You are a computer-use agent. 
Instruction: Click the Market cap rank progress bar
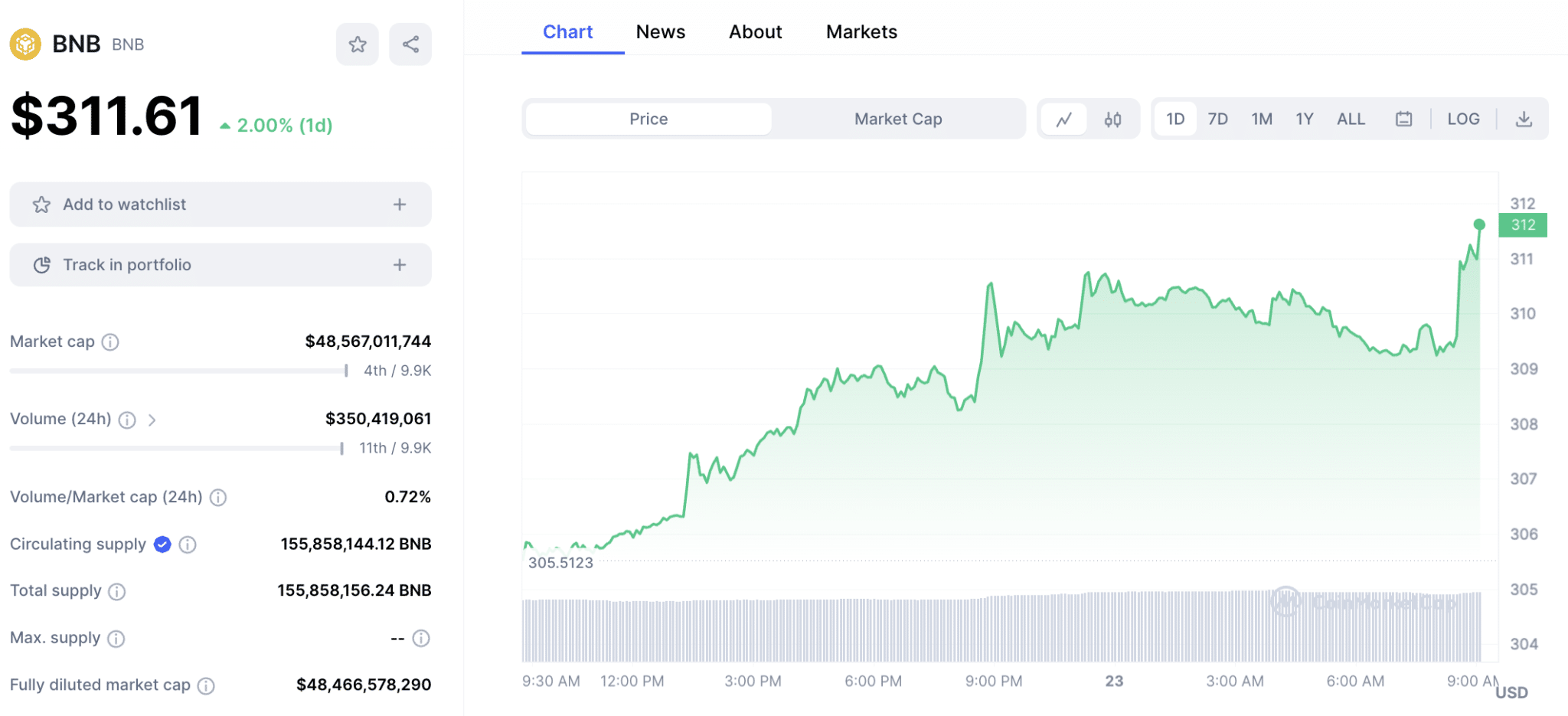click(176, 371)
